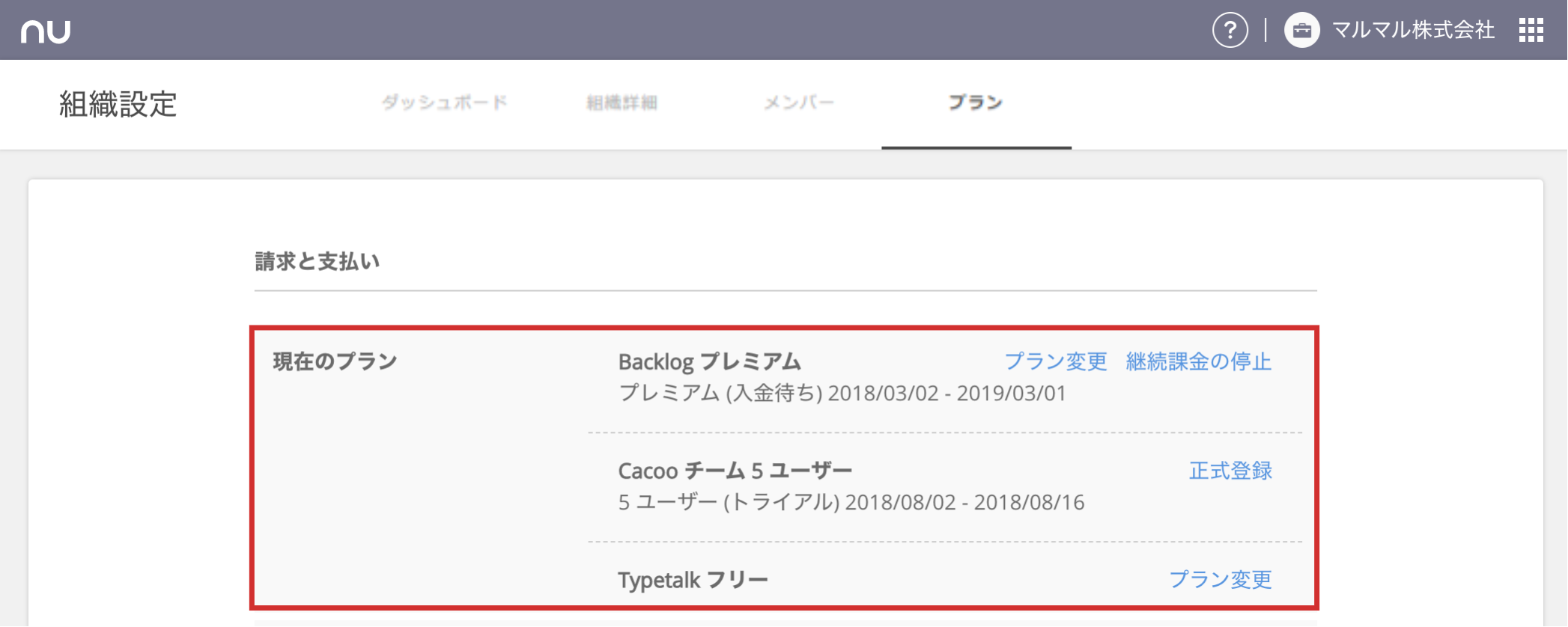
Task: Open the help question mark icon
Action: point(1230,31)
